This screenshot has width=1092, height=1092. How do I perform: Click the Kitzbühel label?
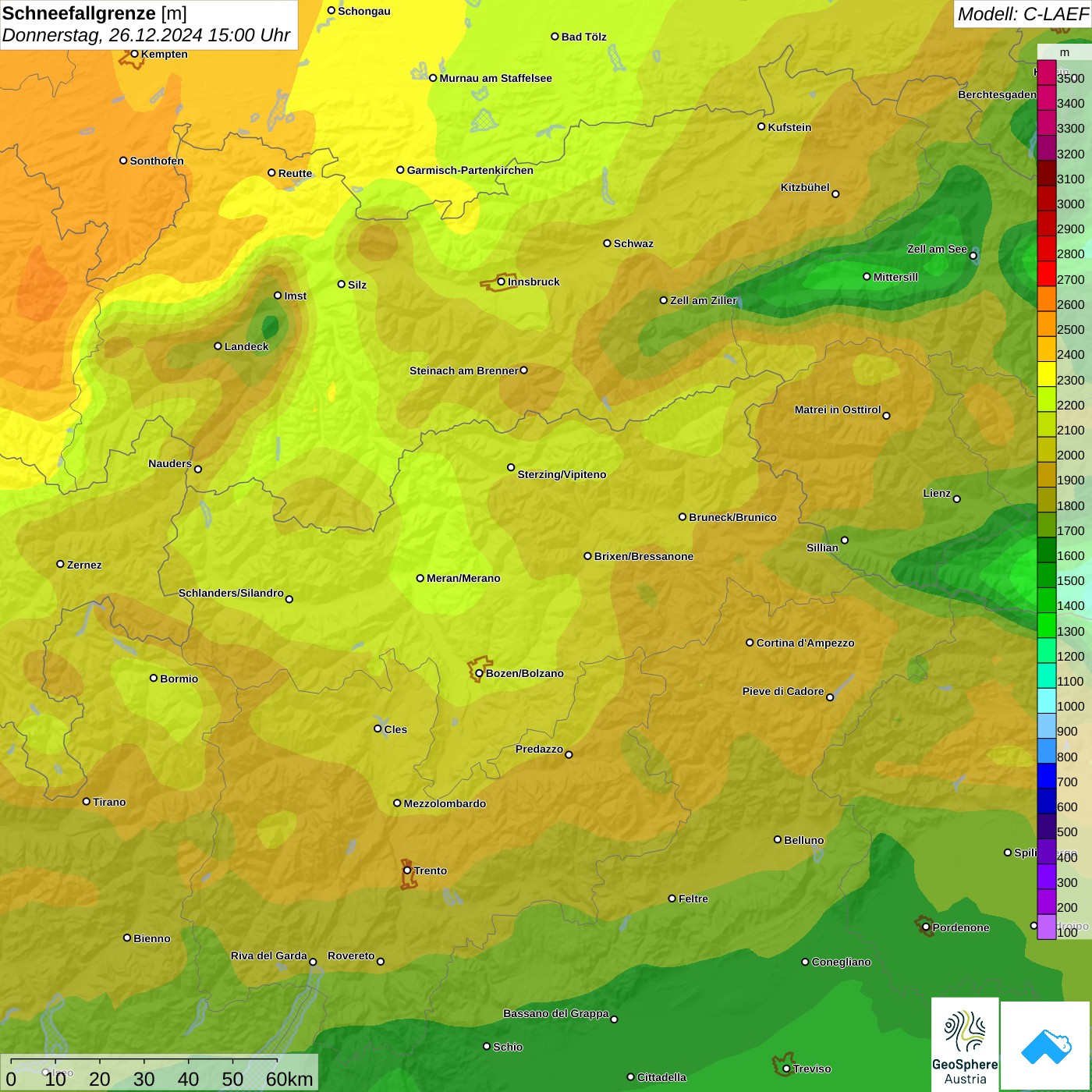point(805,187)
